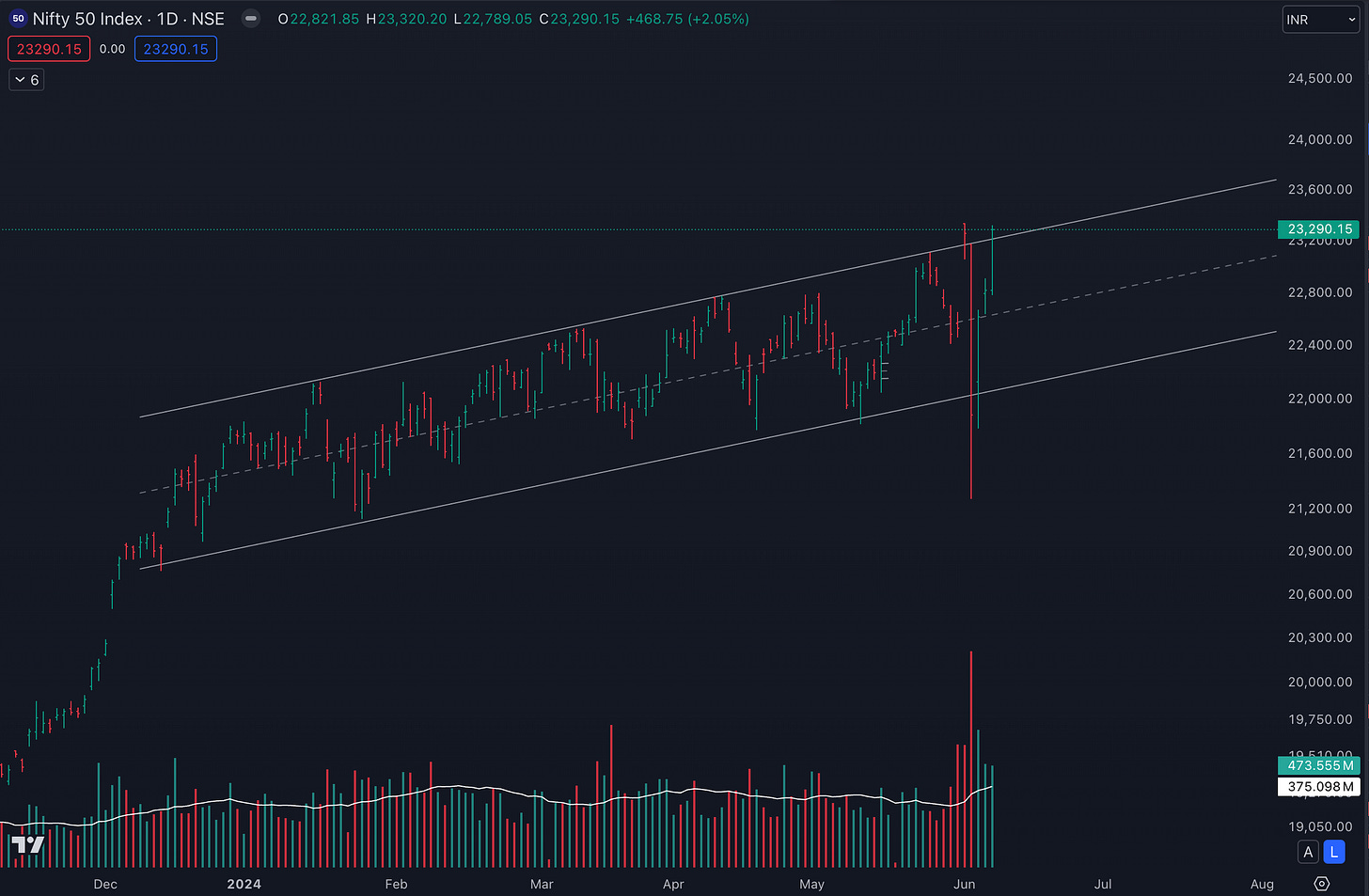Click the May label on the time axis

[811, 884]
